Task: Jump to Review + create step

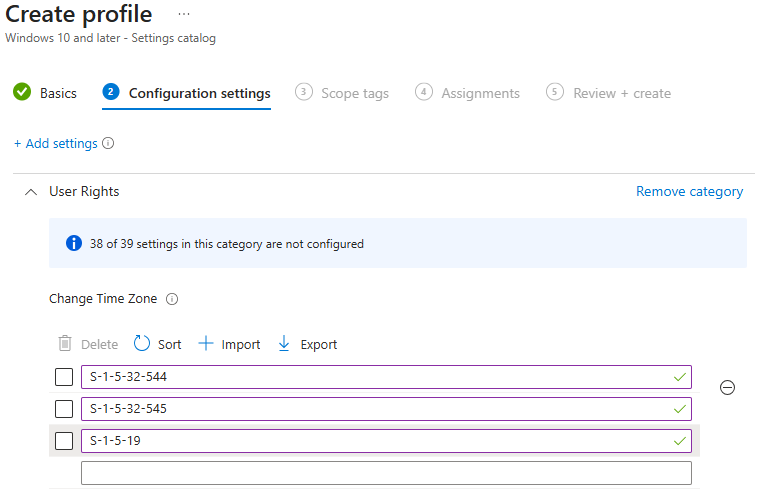Action: click(609, 93)
